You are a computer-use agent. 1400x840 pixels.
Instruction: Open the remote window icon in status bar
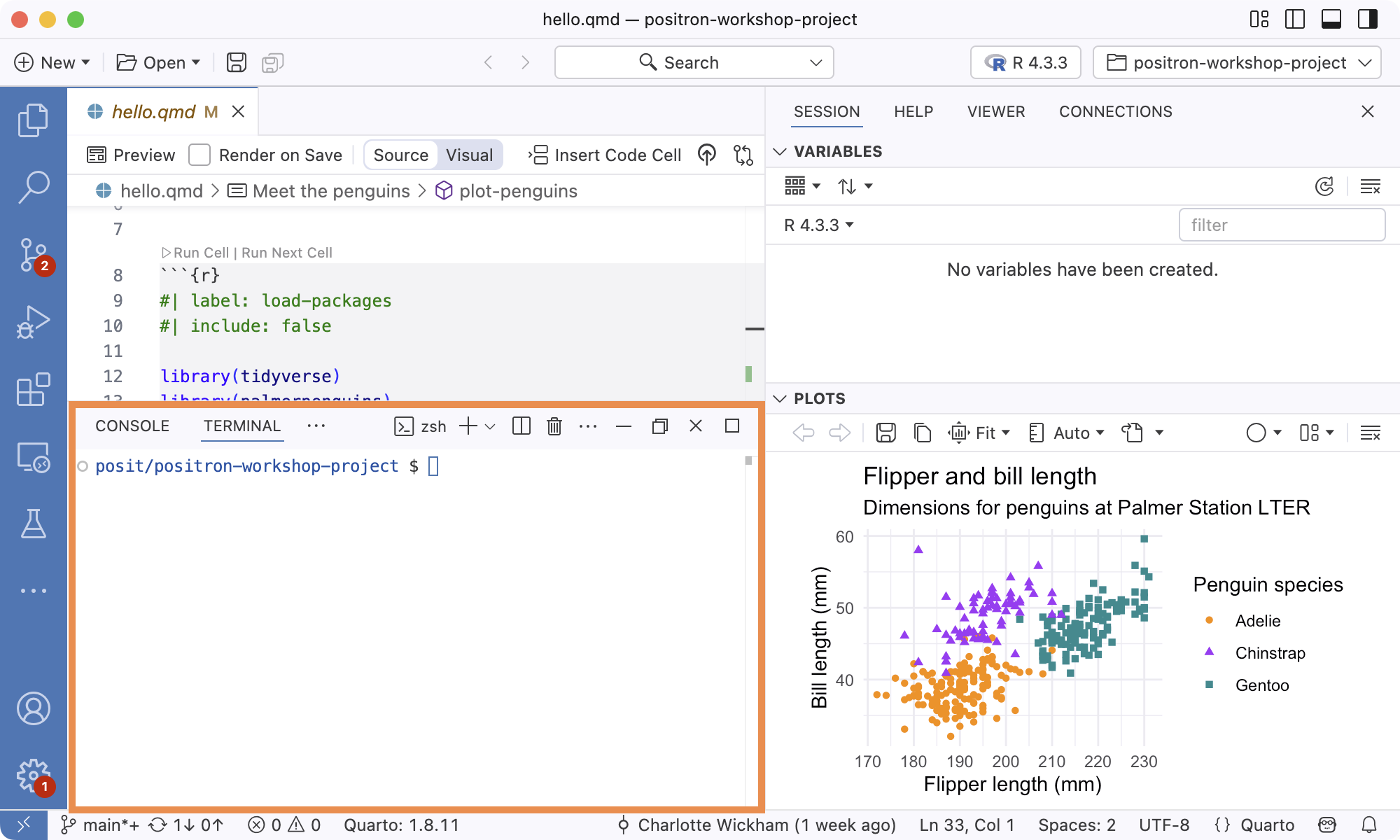tap(23, 825)
